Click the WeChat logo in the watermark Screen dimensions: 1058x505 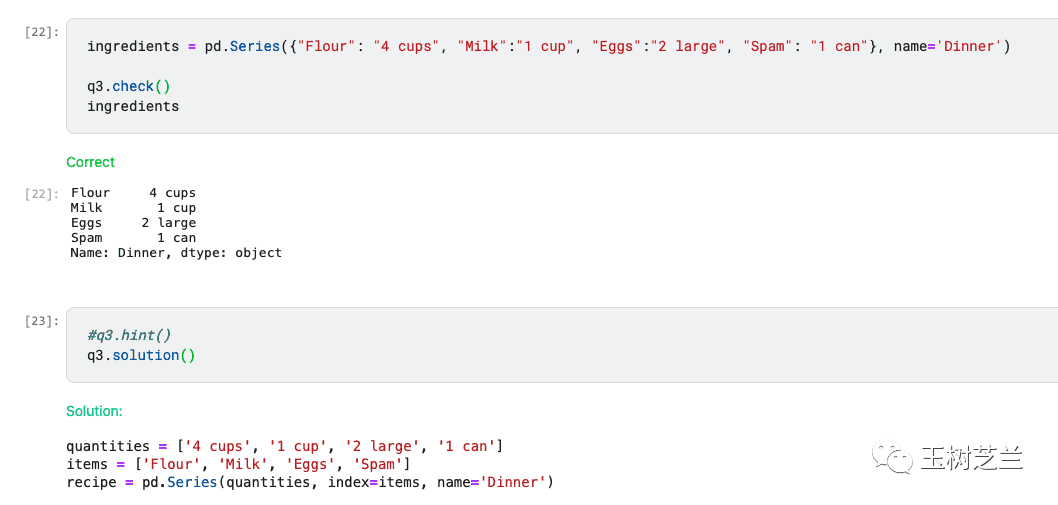click(x=893, y=458)
